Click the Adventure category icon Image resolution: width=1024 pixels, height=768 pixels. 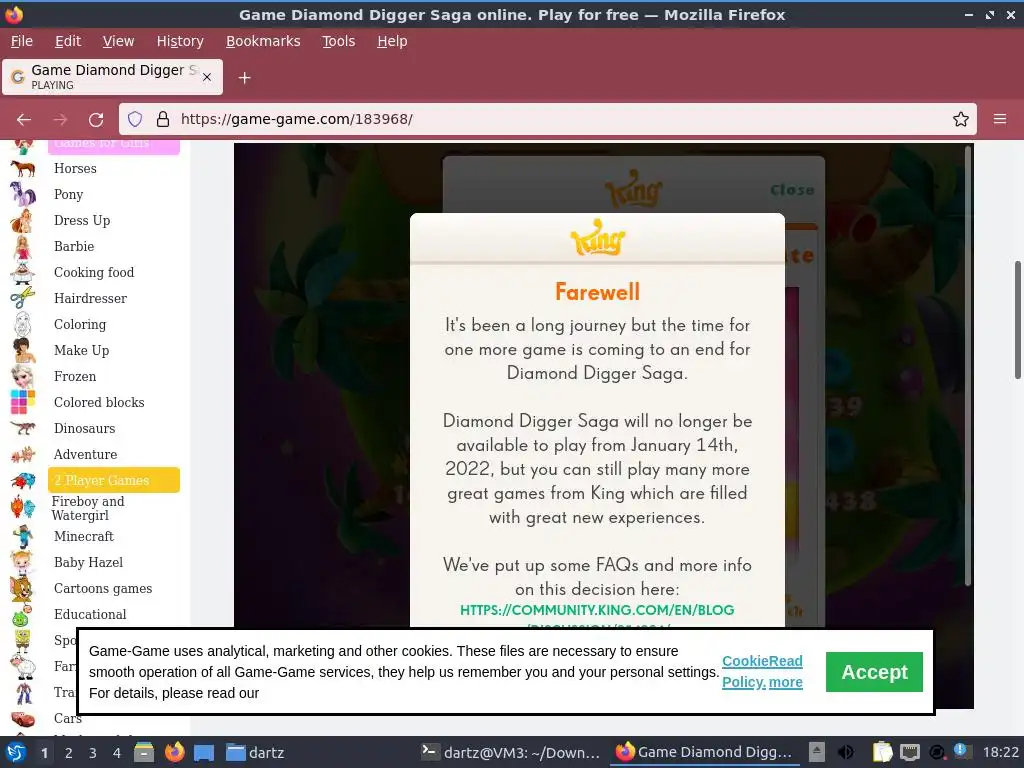(x=23, y=455)
